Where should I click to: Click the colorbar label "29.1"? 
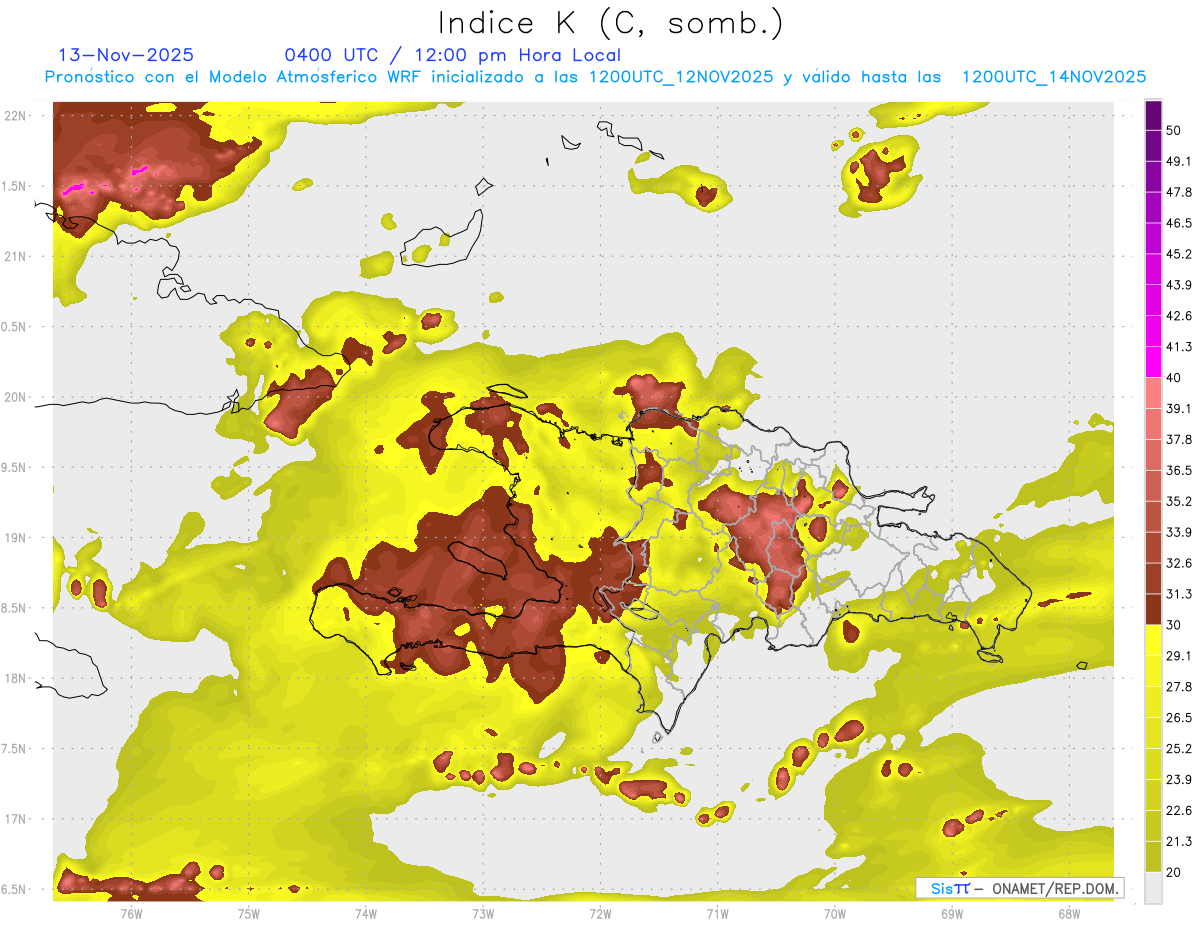[x=1178, y=655]
